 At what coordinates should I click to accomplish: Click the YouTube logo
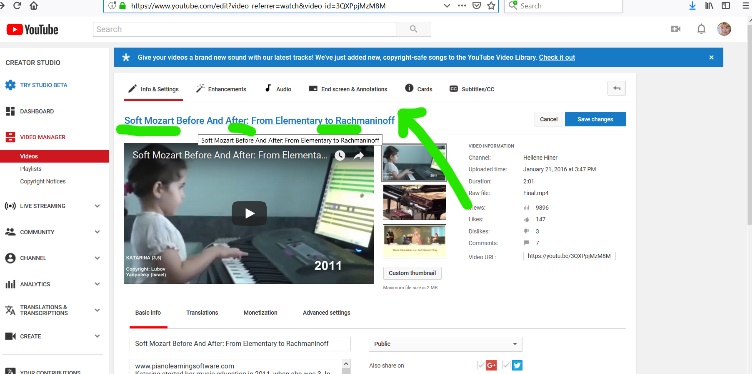point(32,30)
